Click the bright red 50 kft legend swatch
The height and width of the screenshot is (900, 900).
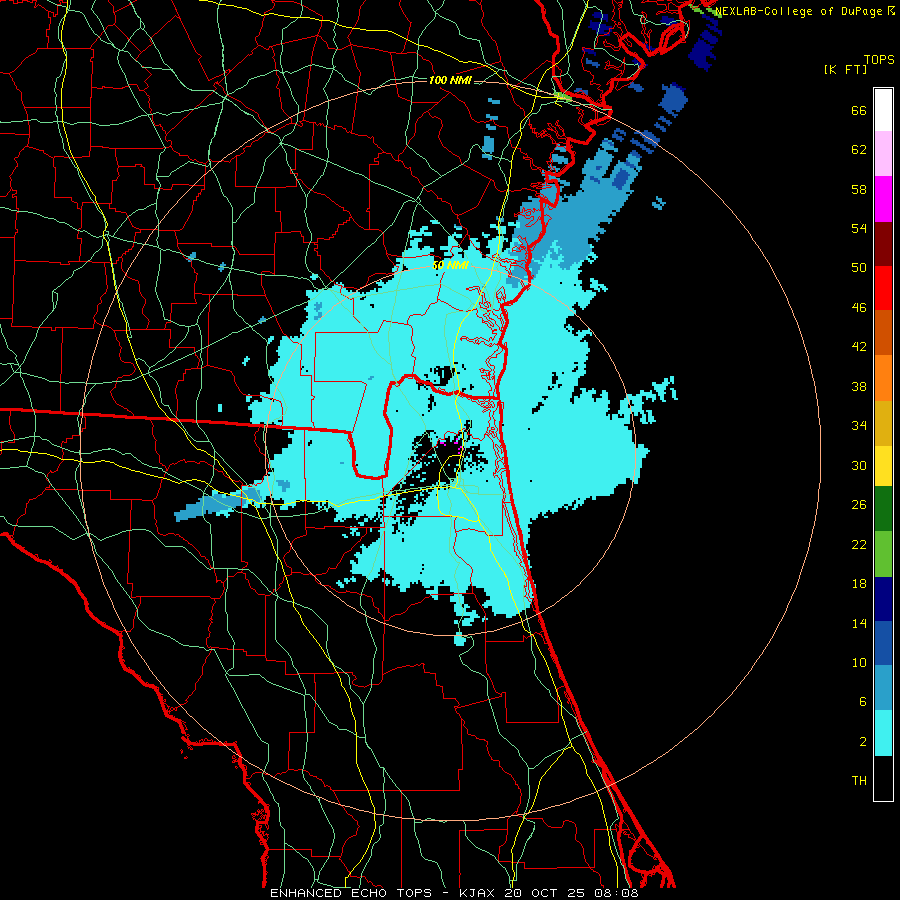click(883, 288)
